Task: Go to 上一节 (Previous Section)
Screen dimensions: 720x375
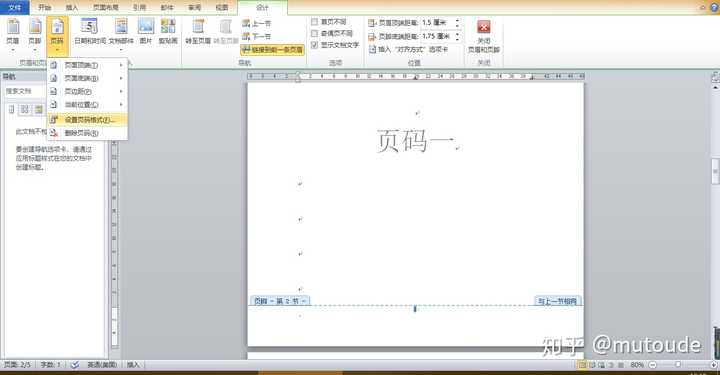Action: [256, 23]
